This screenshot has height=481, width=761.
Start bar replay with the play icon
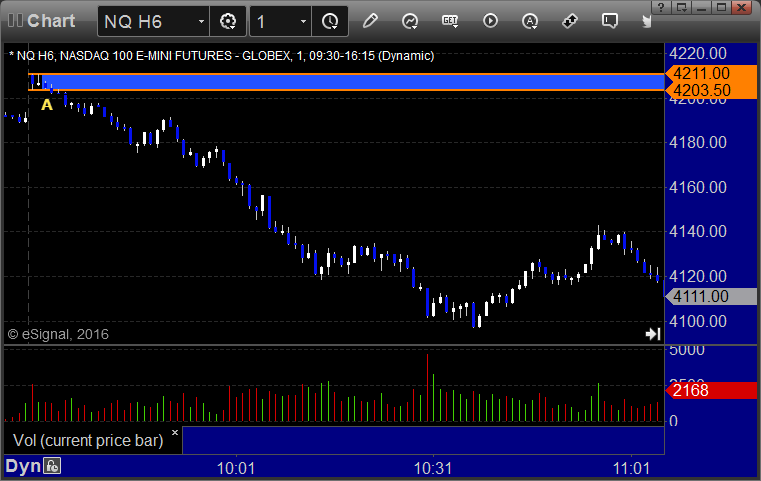pyautogui.click(x=490, y=21)
